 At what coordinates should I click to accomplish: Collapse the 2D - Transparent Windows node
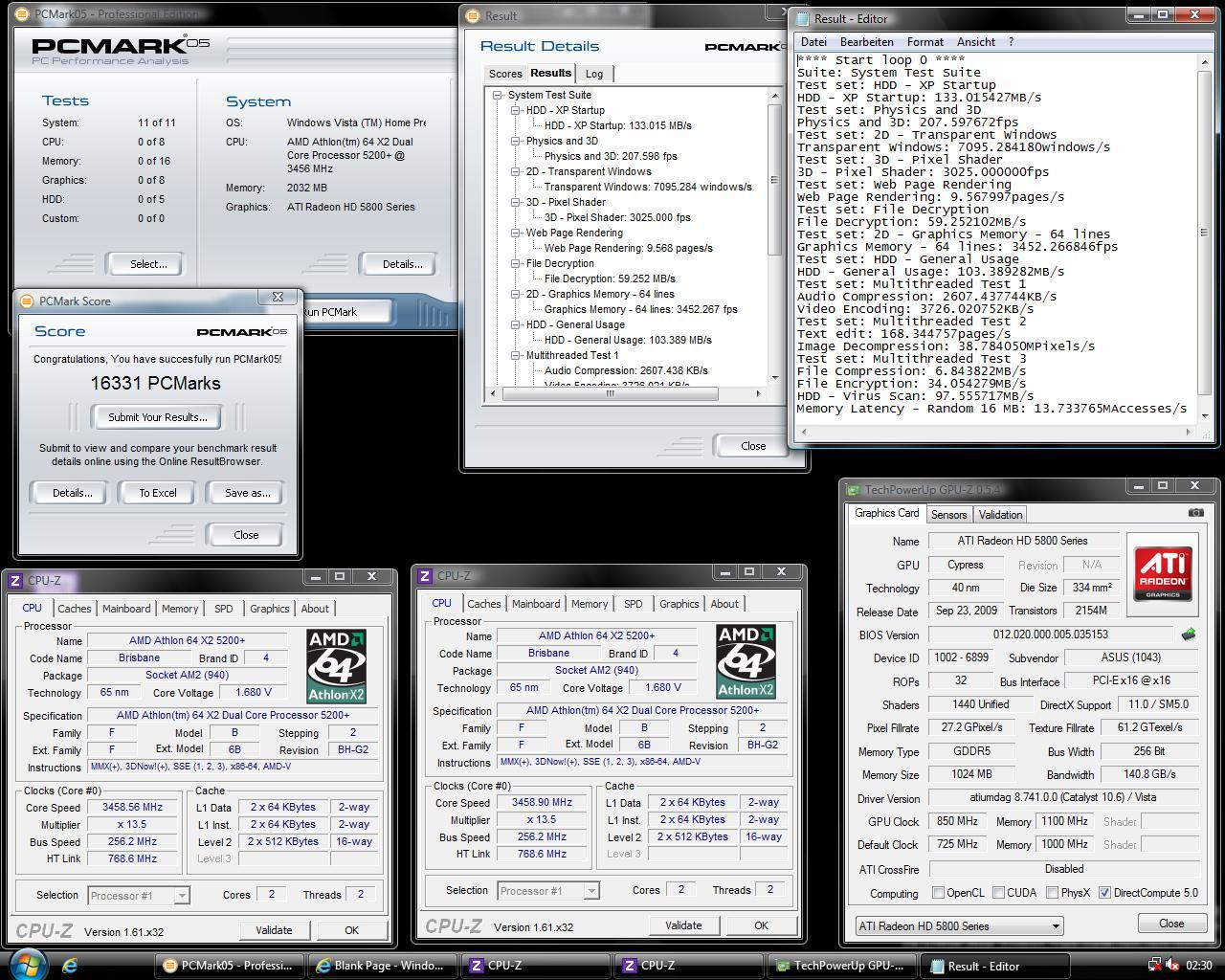[x=516, y=171]
